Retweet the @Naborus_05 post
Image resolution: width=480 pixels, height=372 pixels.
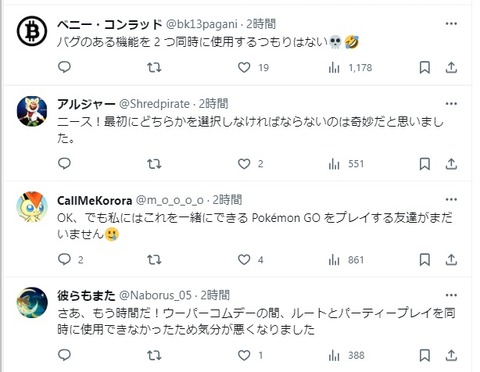154,355
